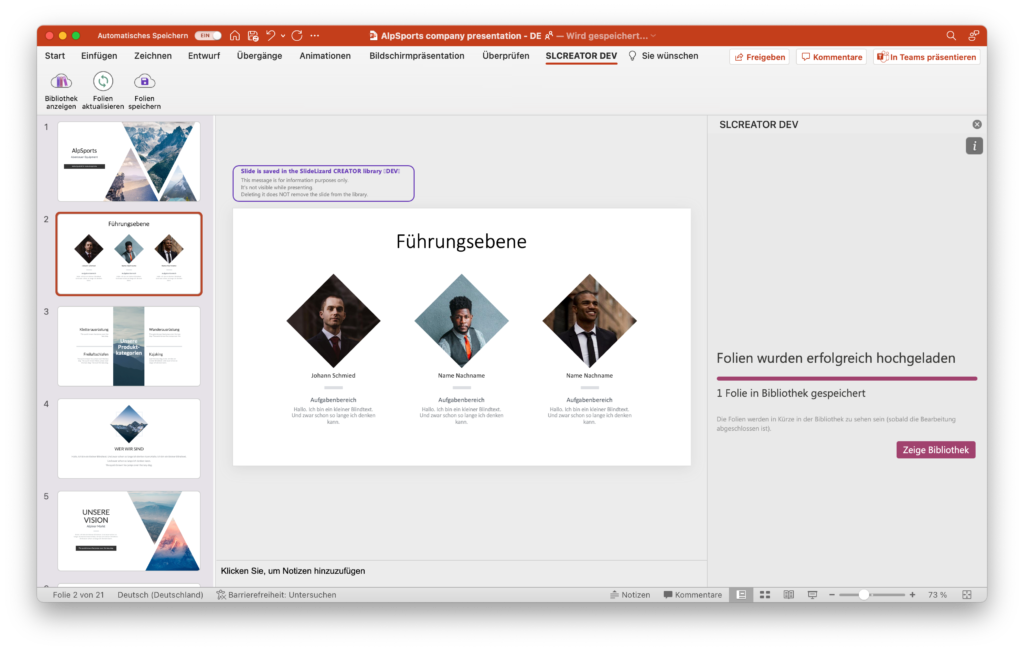Viewport: 1024px width, 651px height.
Task: Click the zoom out minus button
Action: 832,595
